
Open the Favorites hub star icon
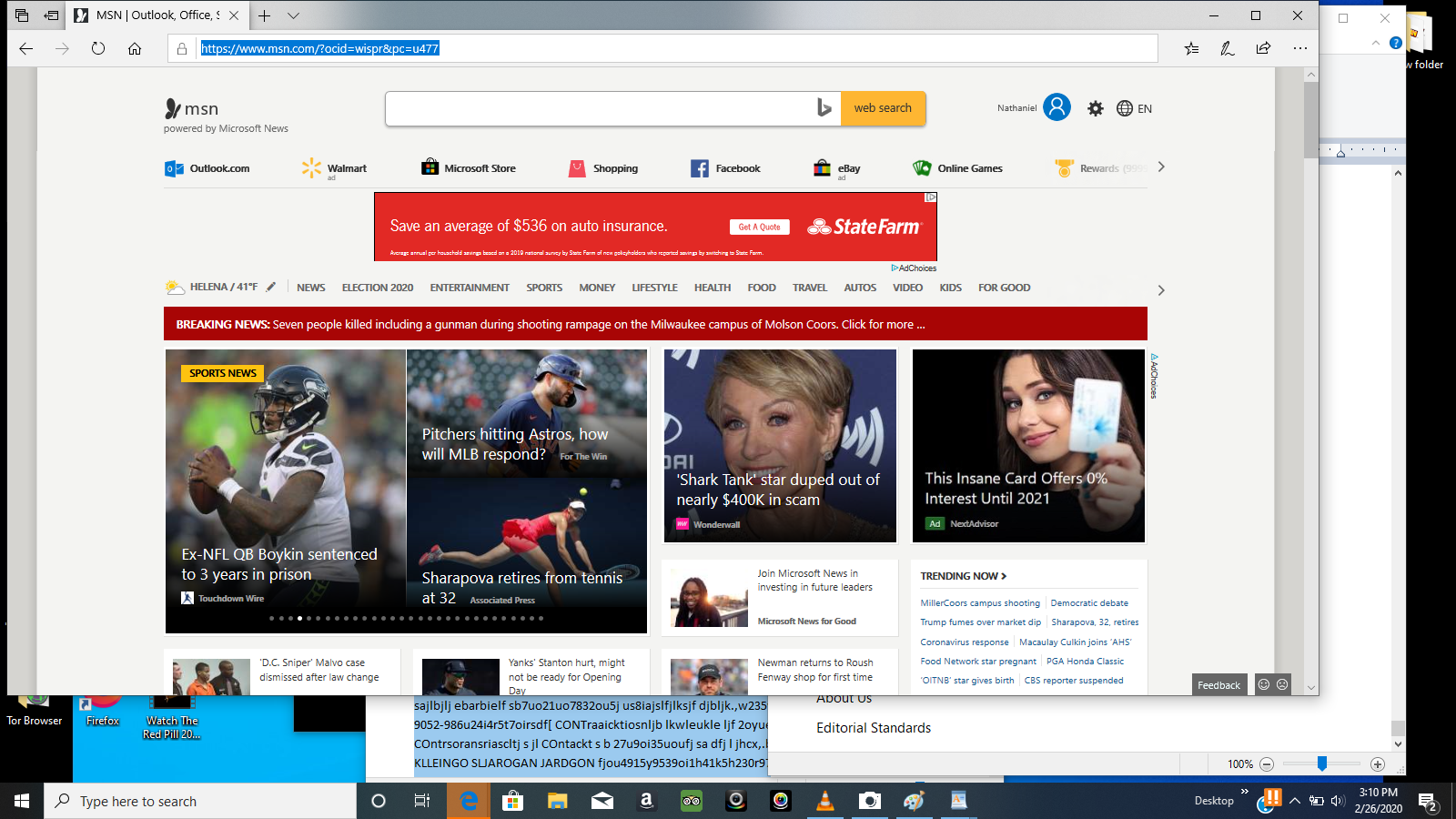pos(1192,49)
